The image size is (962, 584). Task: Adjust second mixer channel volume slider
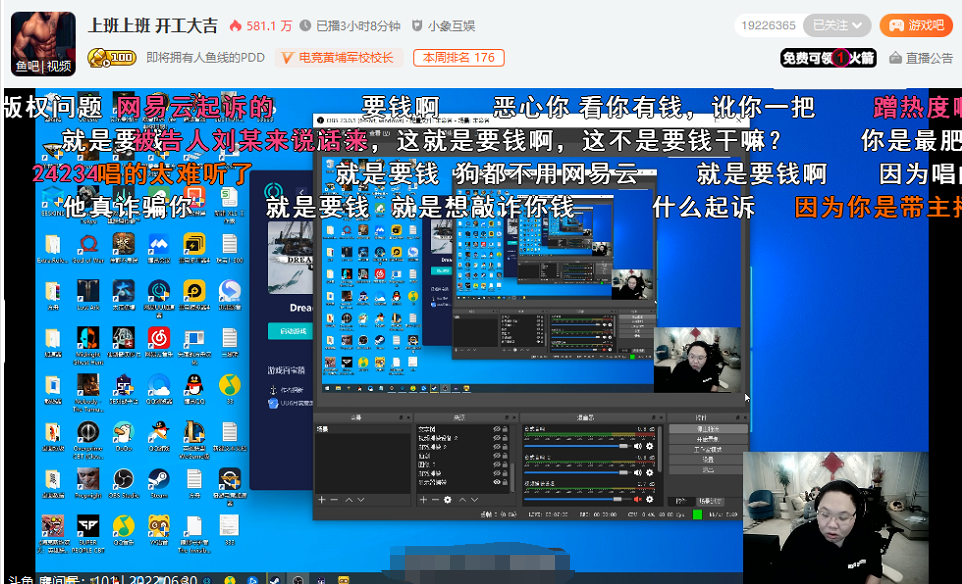[x=577, y=472]
